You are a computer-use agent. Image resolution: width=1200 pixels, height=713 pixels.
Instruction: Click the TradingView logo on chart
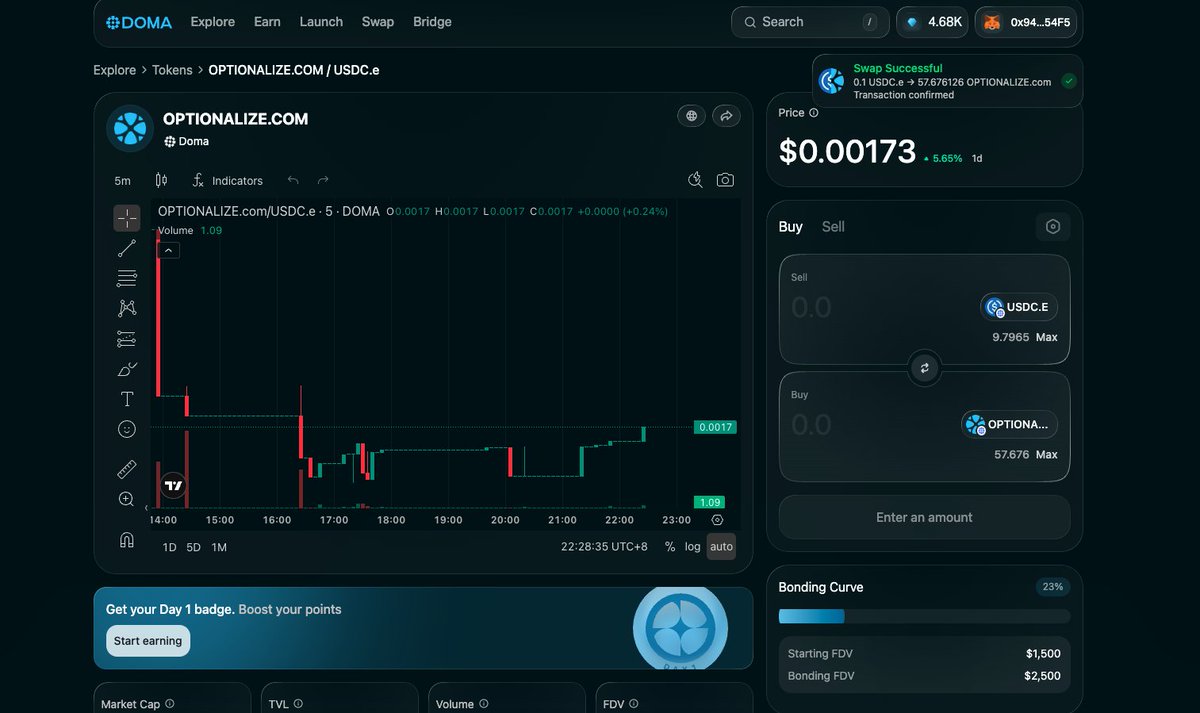[174, 486]
